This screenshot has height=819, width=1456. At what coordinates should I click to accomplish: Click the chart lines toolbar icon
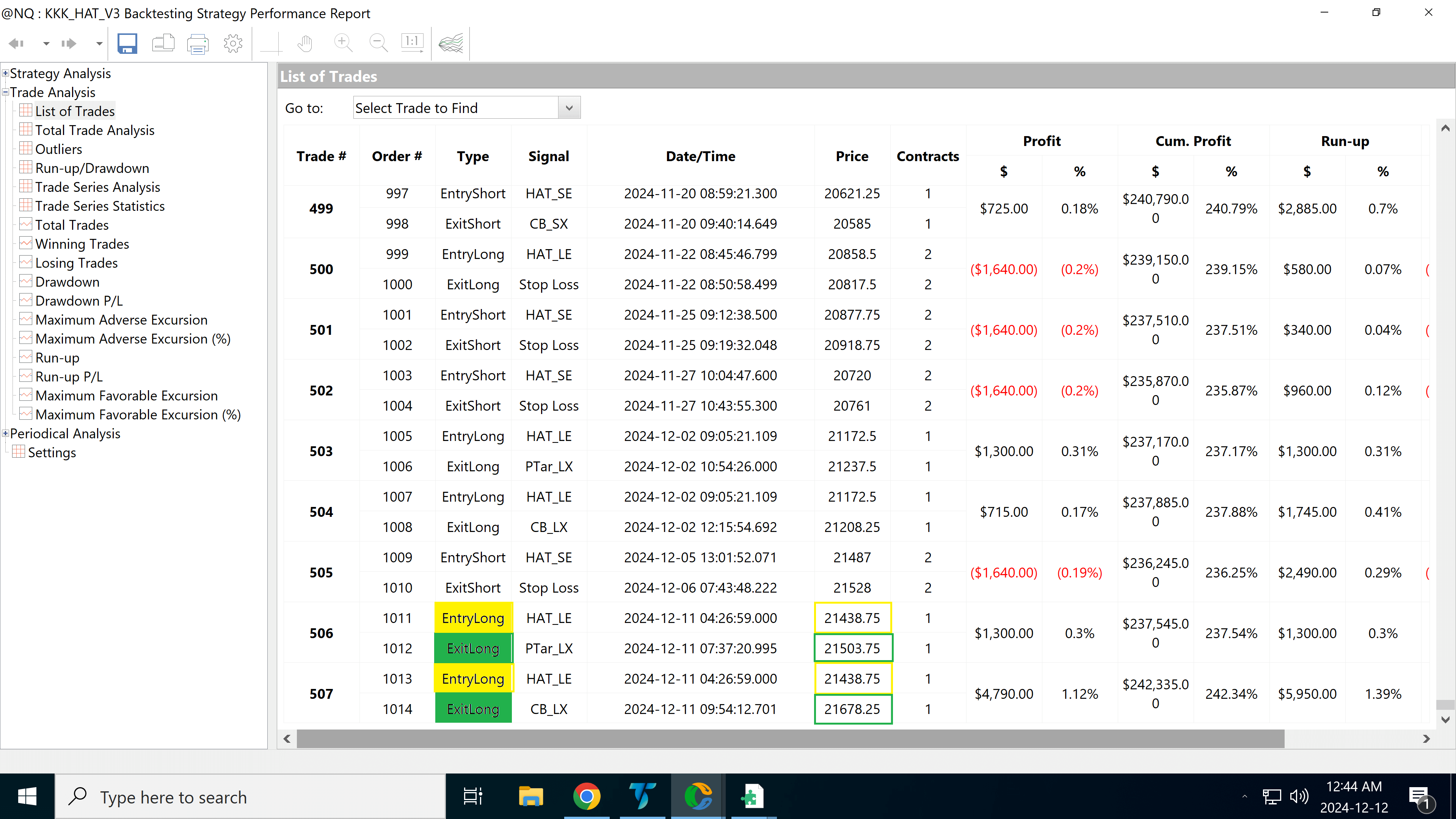pyautogui.click(x=451, y=44)
